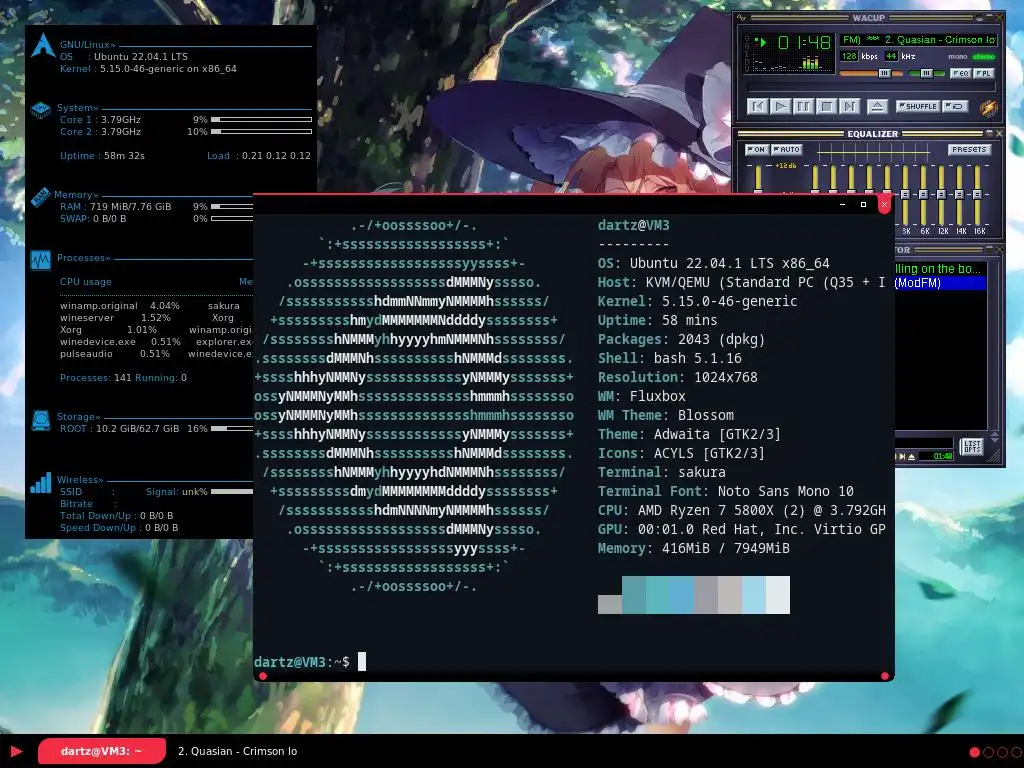Screen dimensions: 1024x768
Task: Click the WACUP time display
Action: pyautogui.click(x=804, y=43)
